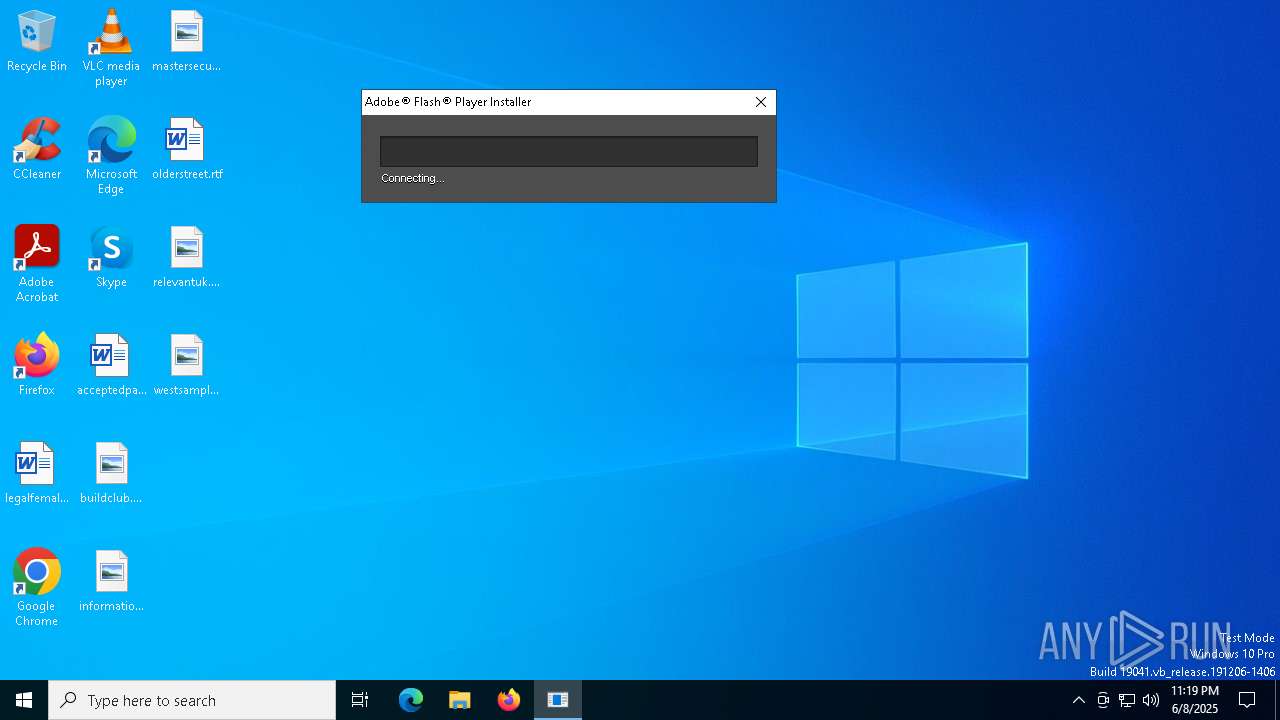Open Task View from the taskbar
Viewport: 1280px width, 720px height.
click(360, 700)
